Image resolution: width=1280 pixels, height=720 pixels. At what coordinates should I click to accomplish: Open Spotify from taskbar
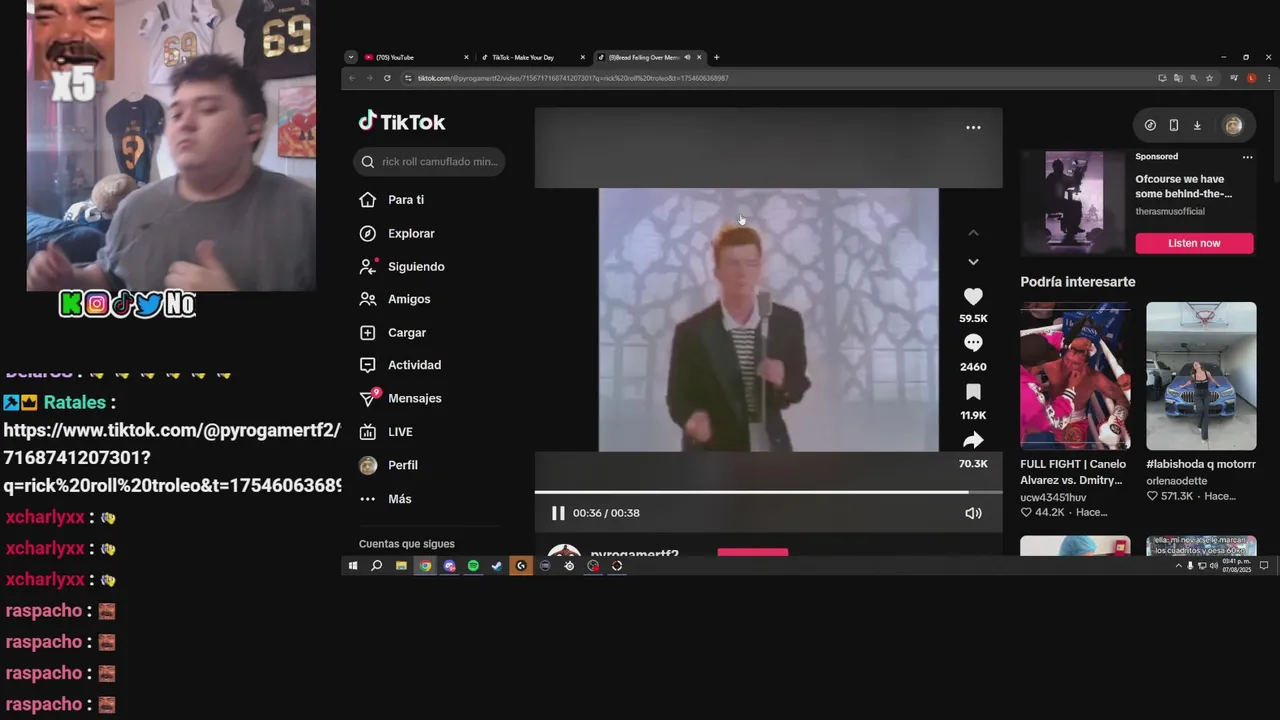(x=473, y=566)
